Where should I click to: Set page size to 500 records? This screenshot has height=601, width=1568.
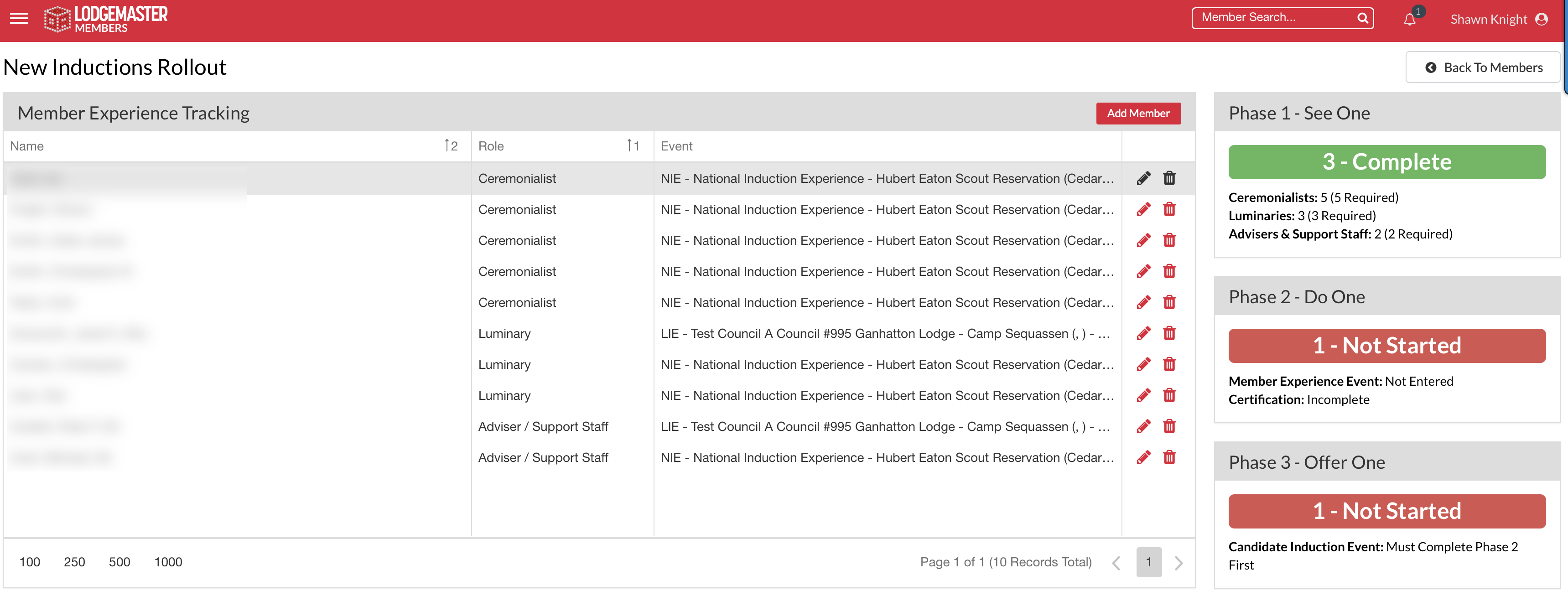point(119,562)
